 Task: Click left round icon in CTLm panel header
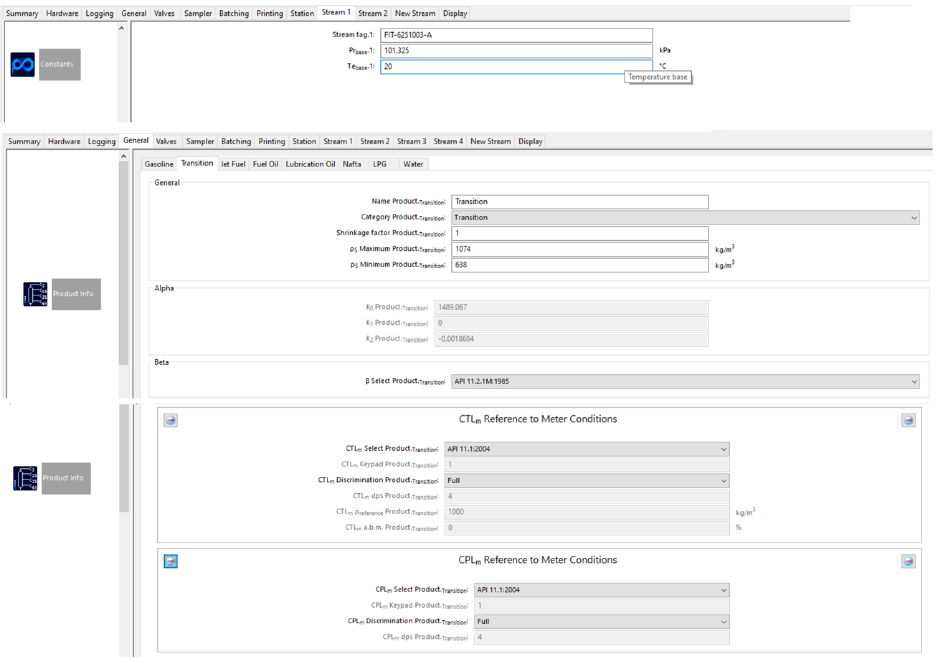coord(171,420)
